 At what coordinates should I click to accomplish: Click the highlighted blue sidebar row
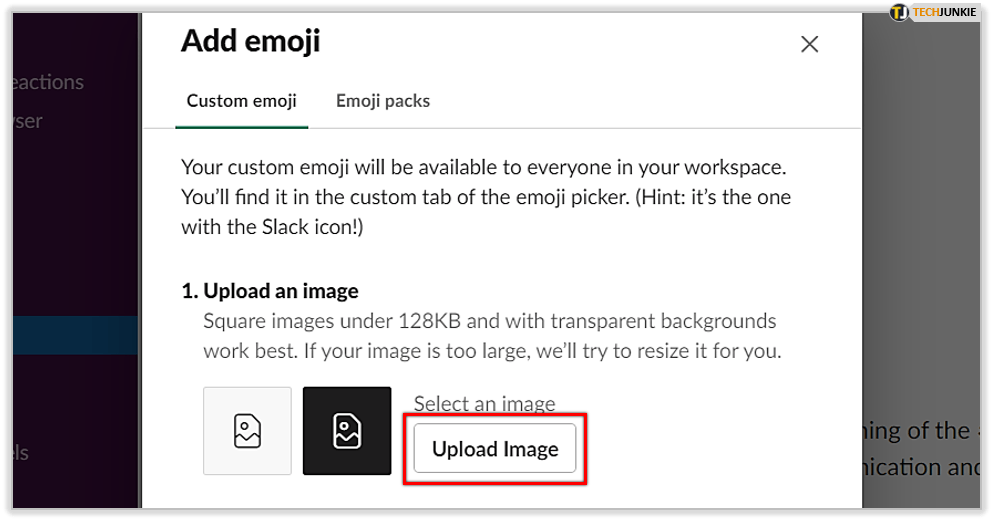click(x=68, y=336)
